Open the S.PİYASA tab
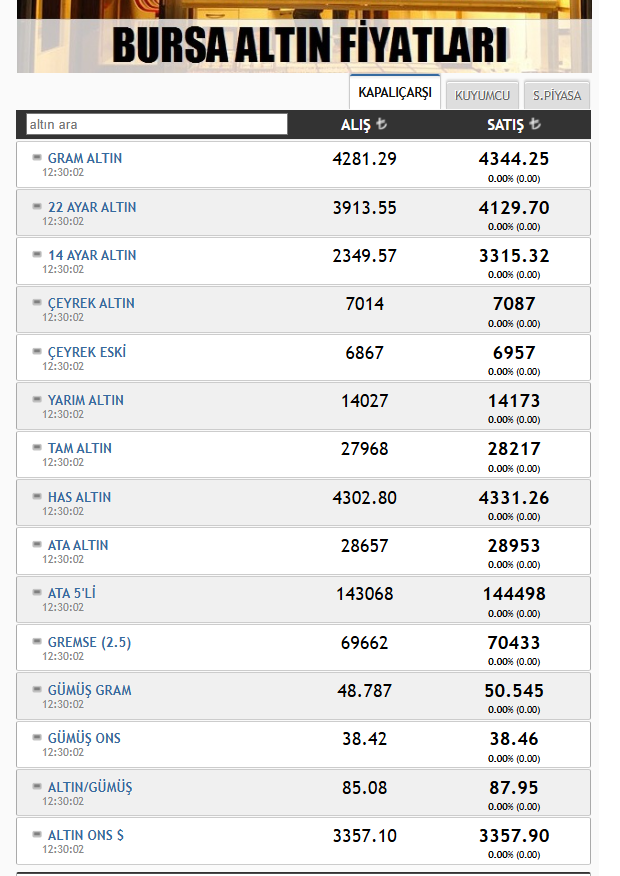 click(557, 96)
